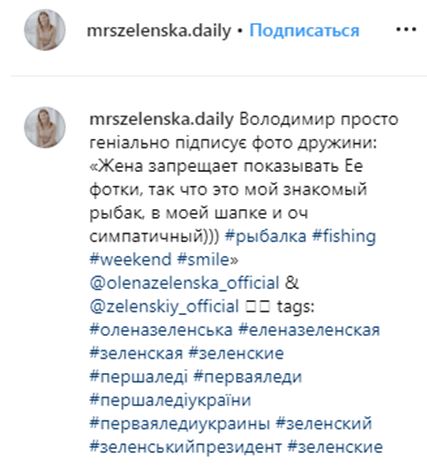Click the Подписаться follow link

(x=304, y=30)
